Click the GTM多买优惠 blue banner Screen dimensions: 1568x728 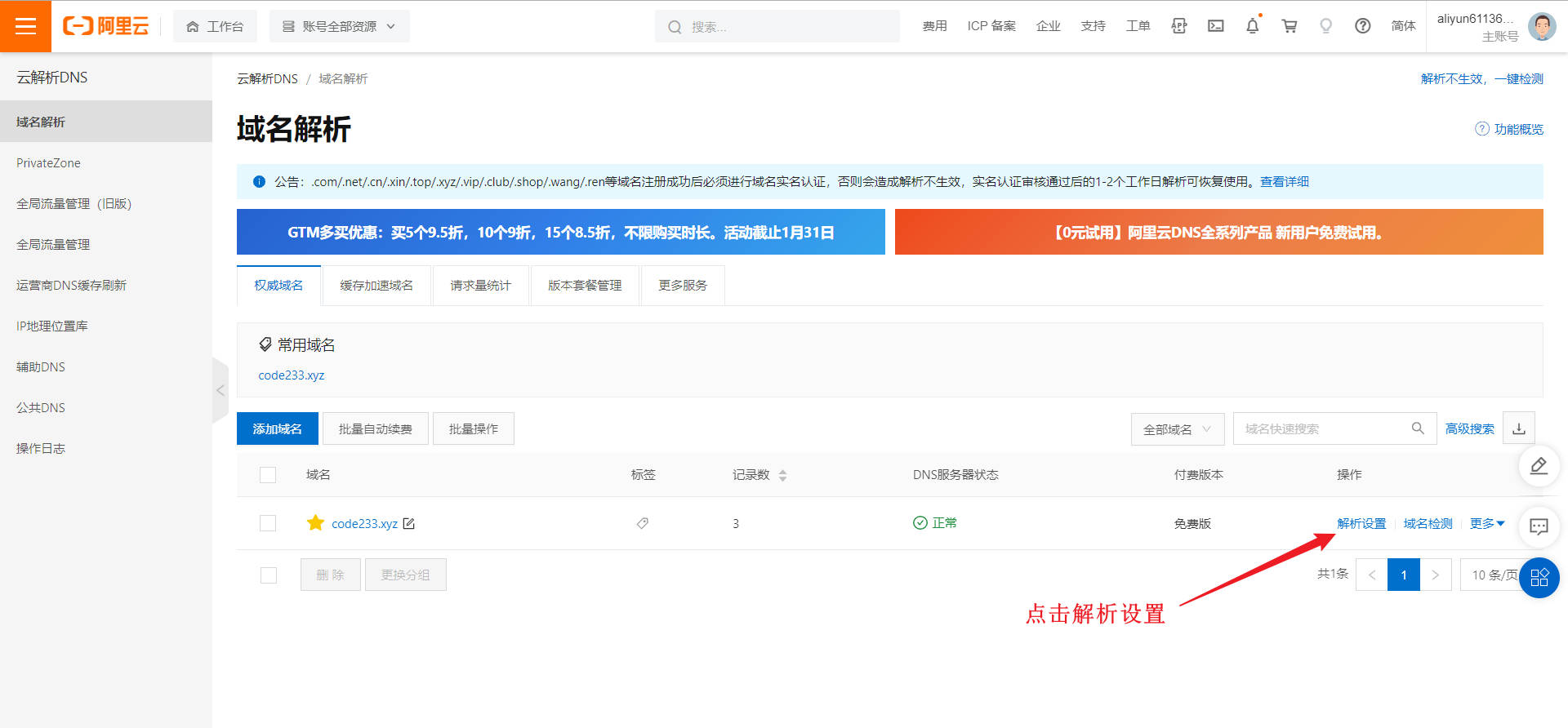click(x=561, y=232)
